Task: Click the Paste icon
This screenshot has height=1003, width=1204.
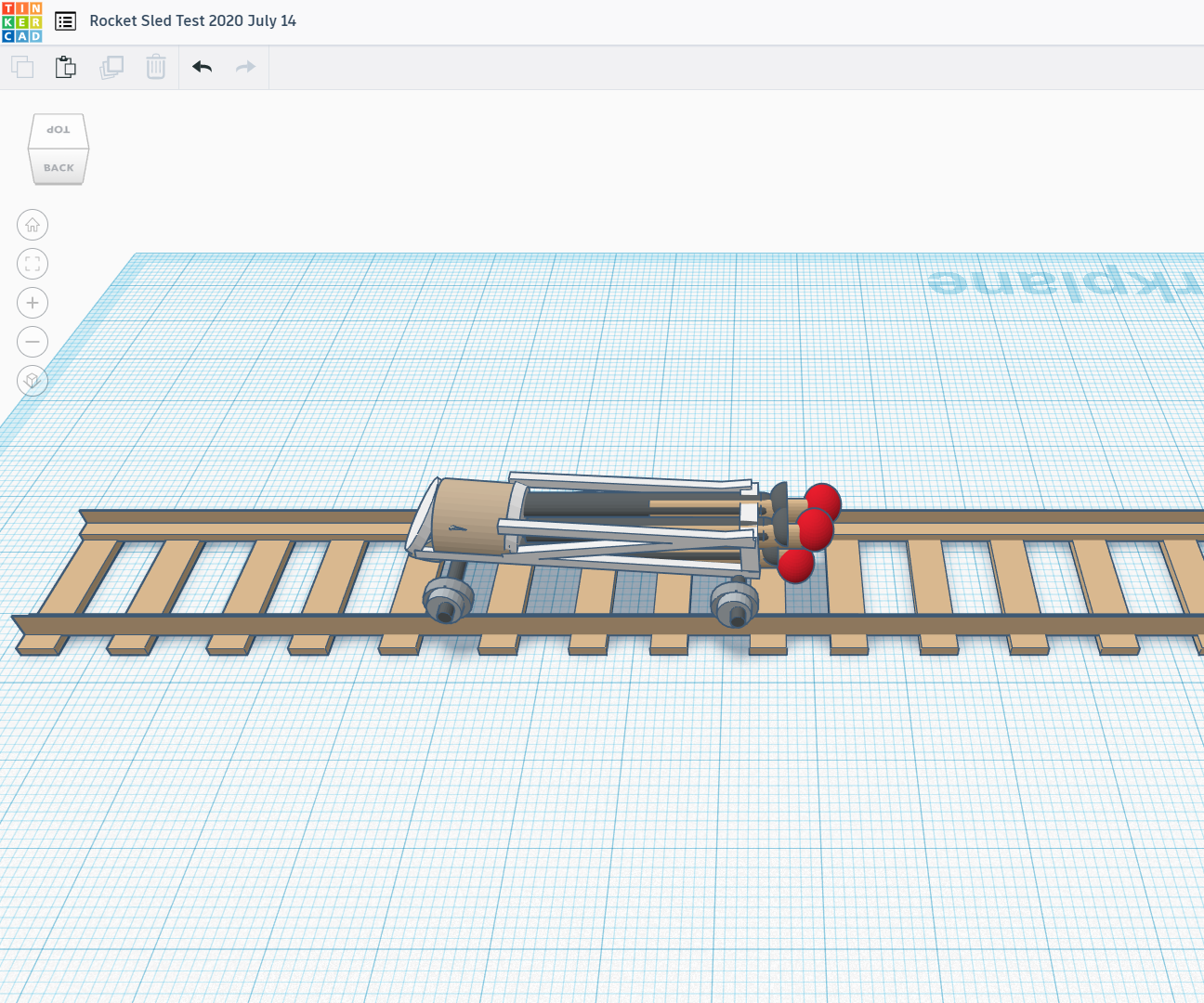Action: [x=65, y=67]
